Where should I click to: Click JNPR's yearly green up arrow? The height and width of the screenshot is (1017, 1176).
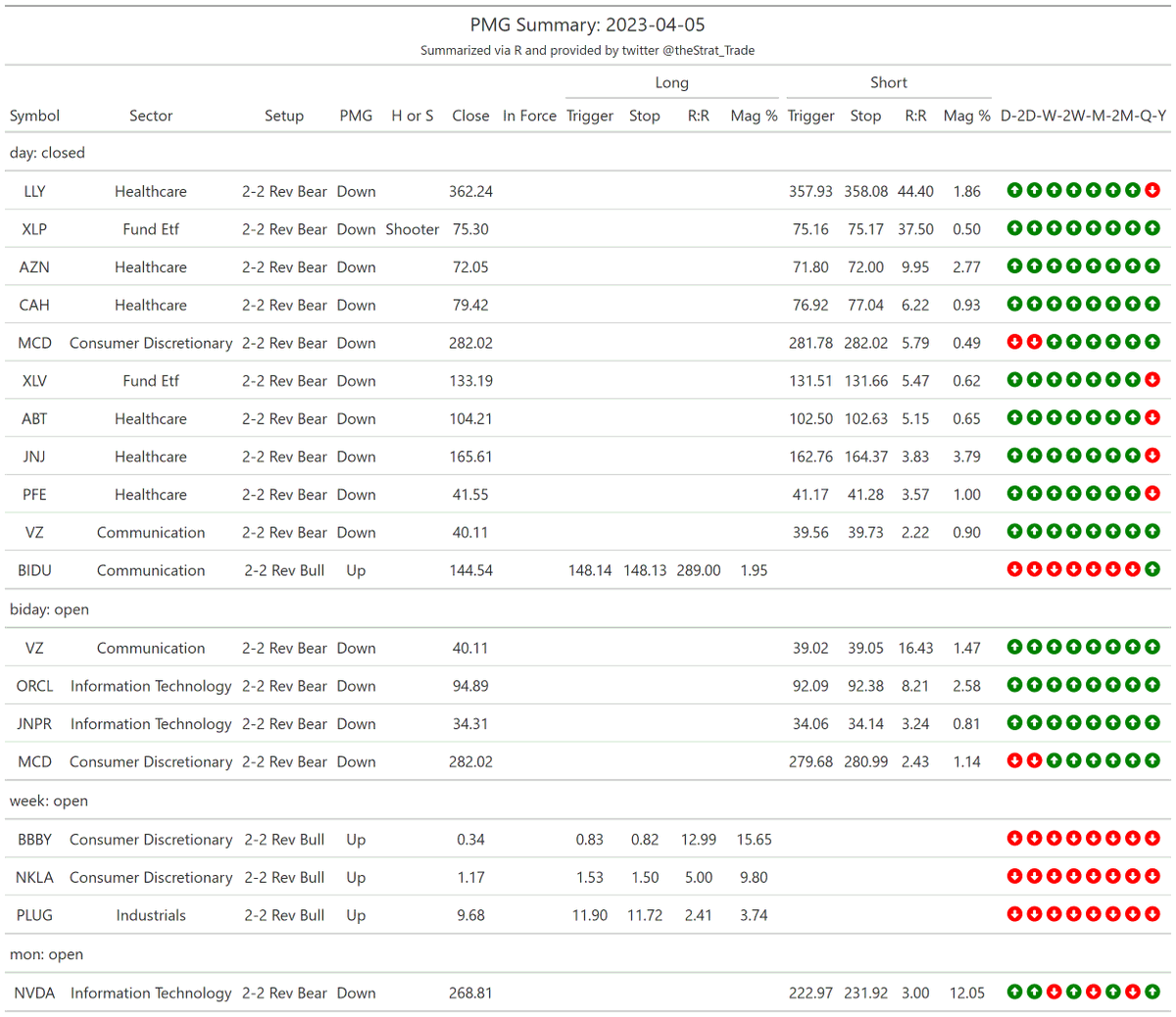(x=1152, y=724)
